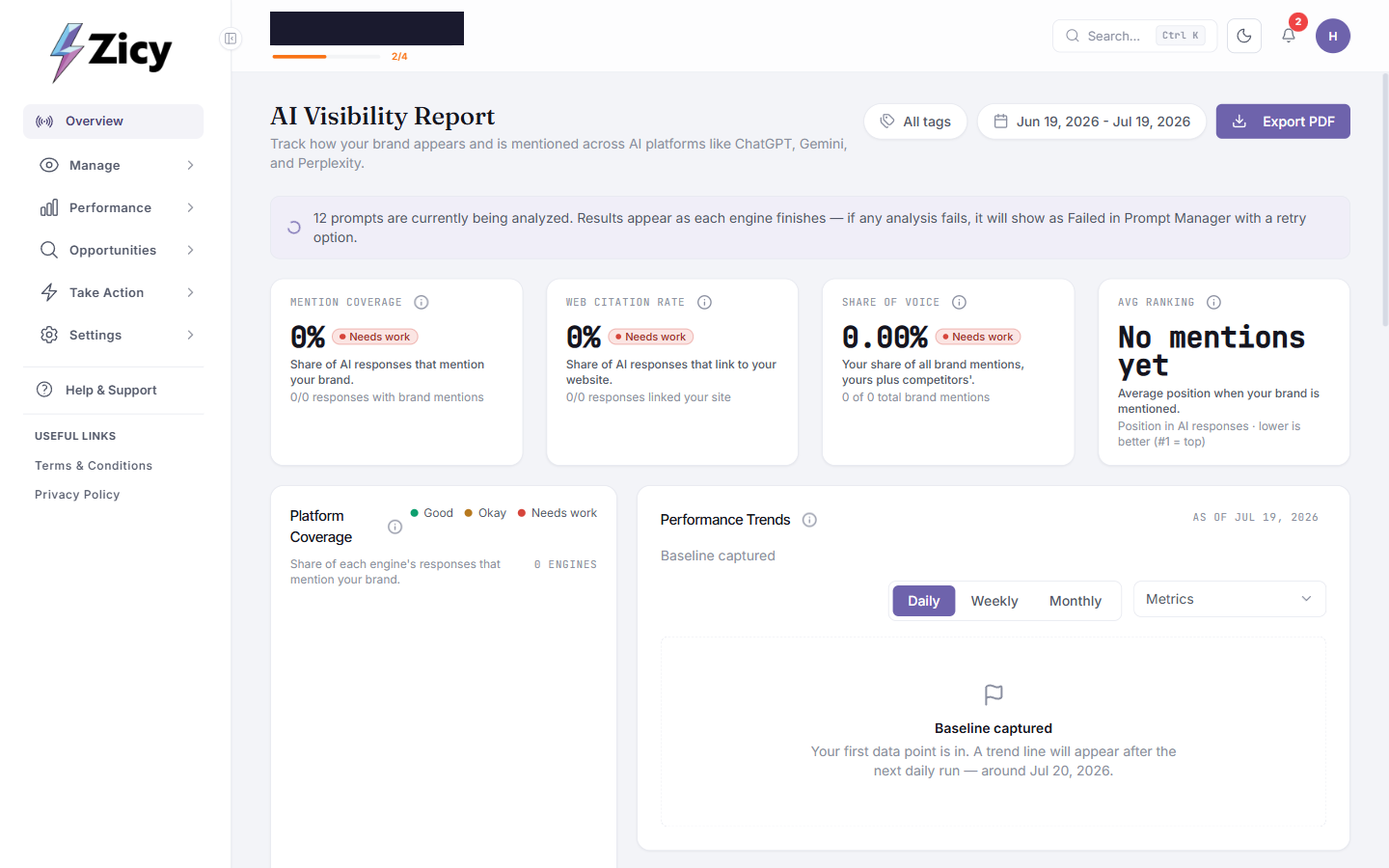Open Performance in sidebar
The image size is (1389, 868).
point(113,207)
